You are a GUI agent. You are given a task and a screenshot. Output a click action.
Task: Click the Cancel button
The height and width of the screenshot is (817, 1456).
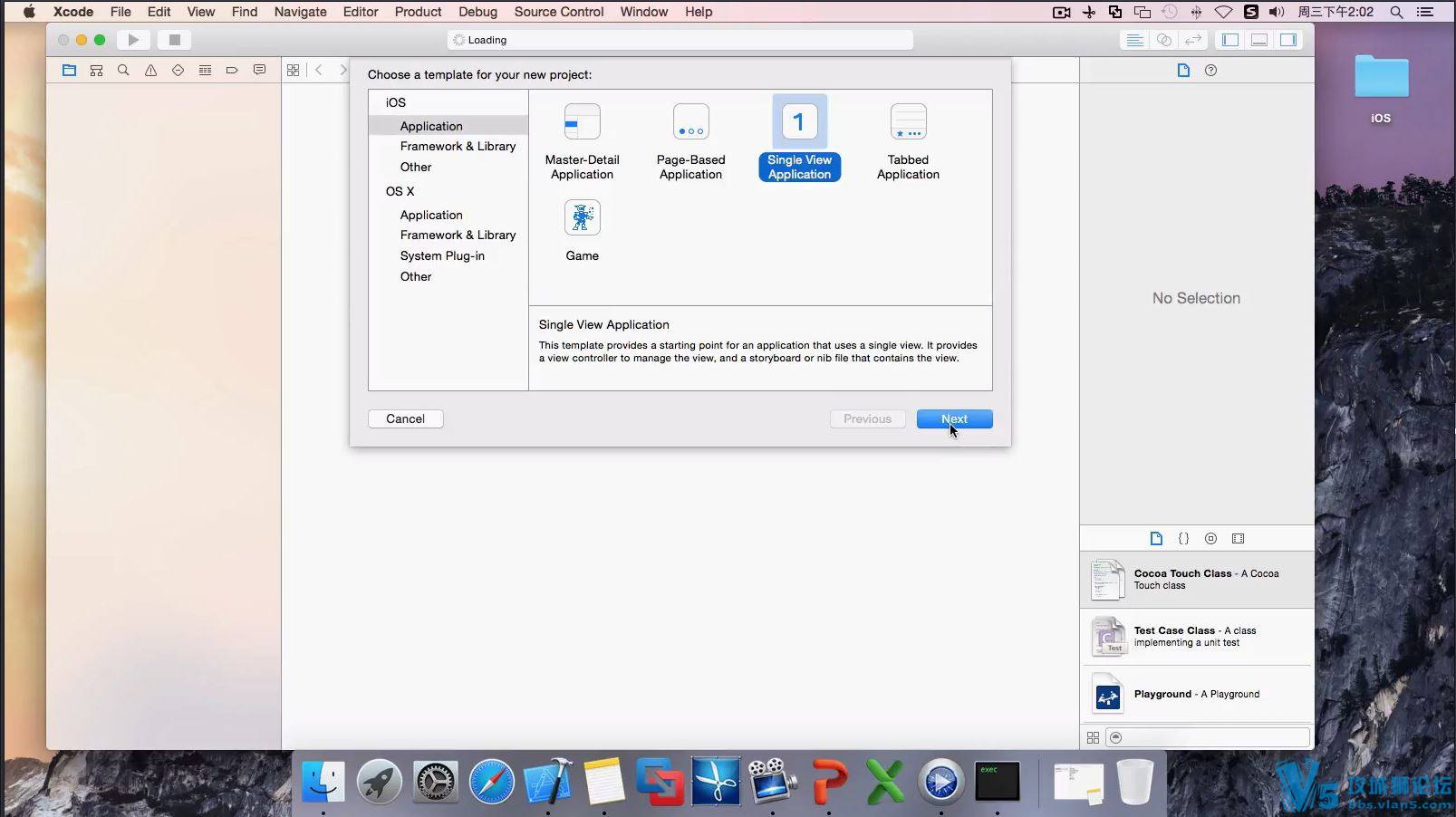405,418
